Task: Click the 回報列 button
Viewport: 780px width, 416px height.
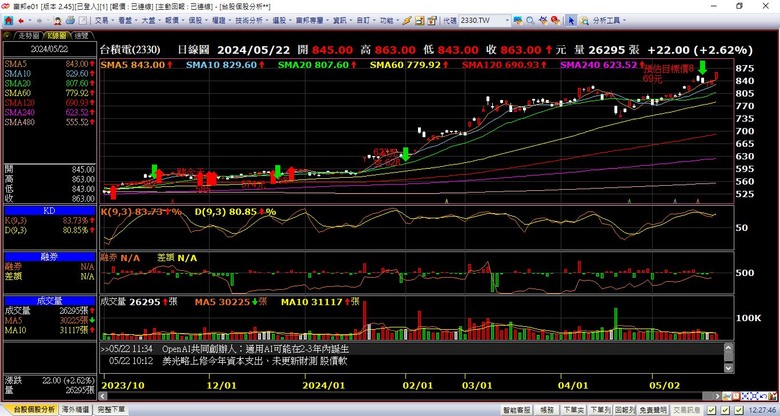Action: [625, 410]
